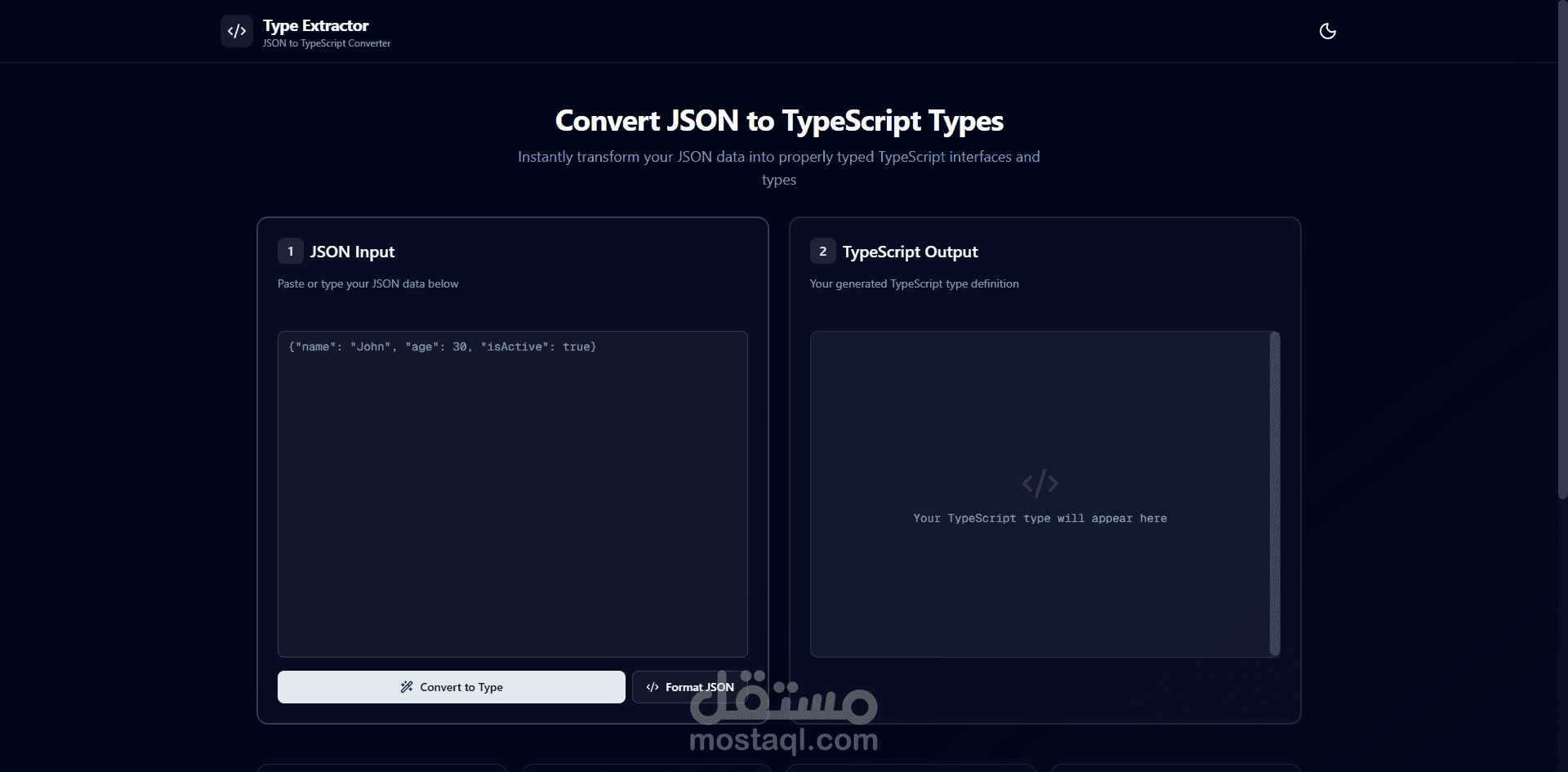This screenshot has width=1568, height=772.
Task: Click the step 2 badge beside TypeScript Output
Action: (822, 251)
